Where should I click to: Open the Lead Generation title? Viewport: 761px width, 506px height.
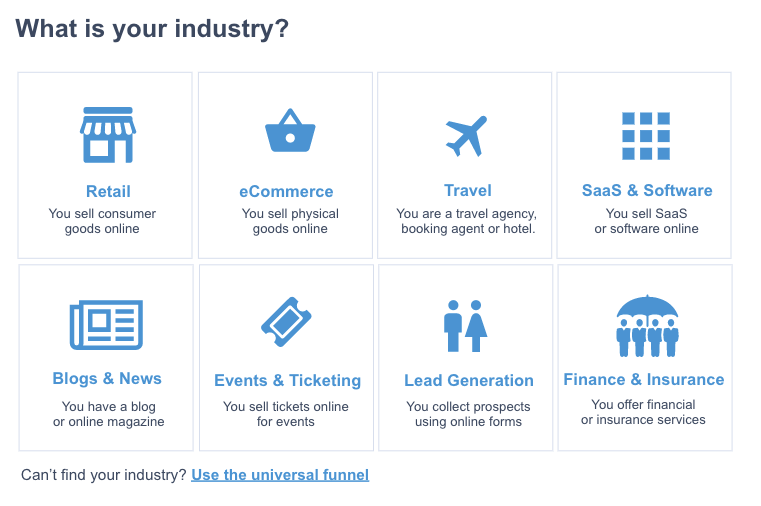coord(469,380)
